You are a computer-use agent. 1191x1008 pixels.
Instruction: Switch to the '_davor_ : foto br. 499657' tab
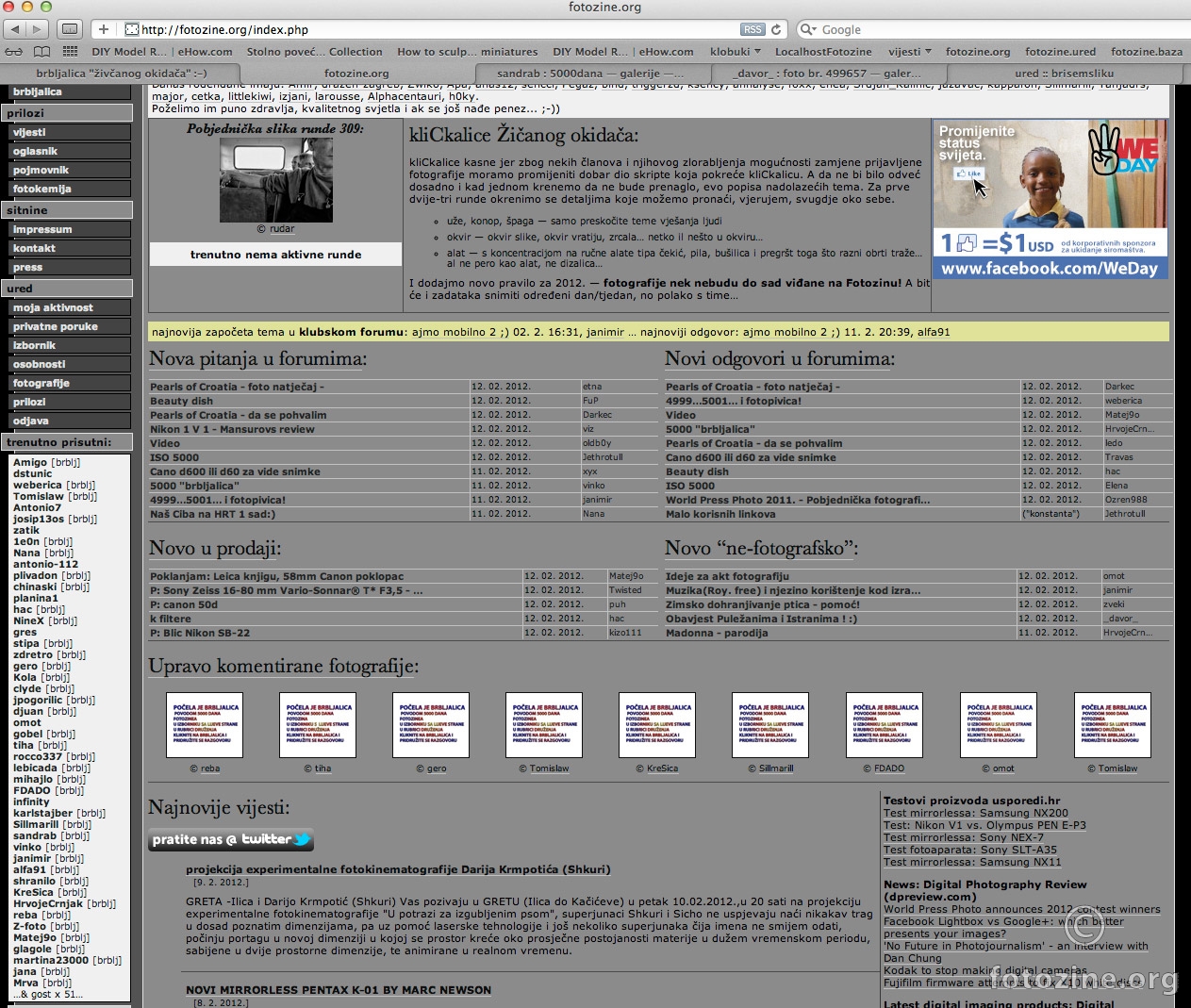(x=828, y=73)
